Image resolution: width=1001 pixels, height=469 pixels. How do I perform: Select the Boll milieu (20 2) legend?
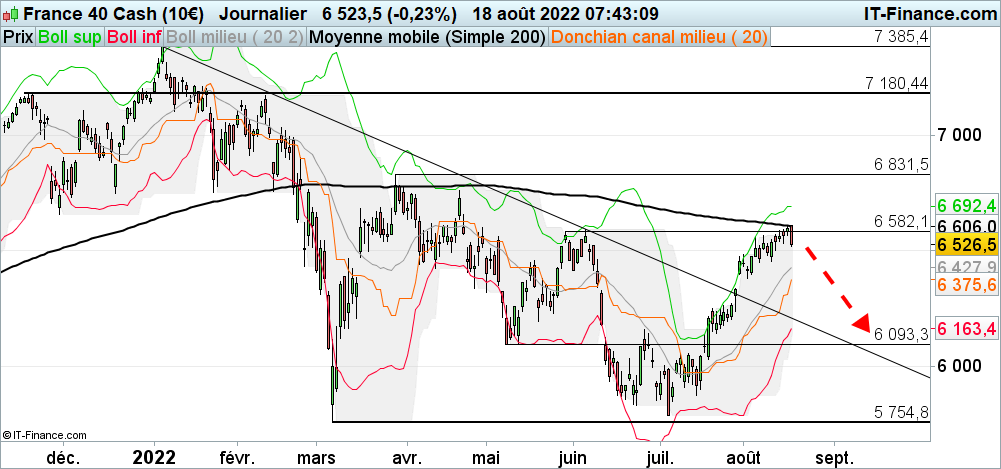236,37
